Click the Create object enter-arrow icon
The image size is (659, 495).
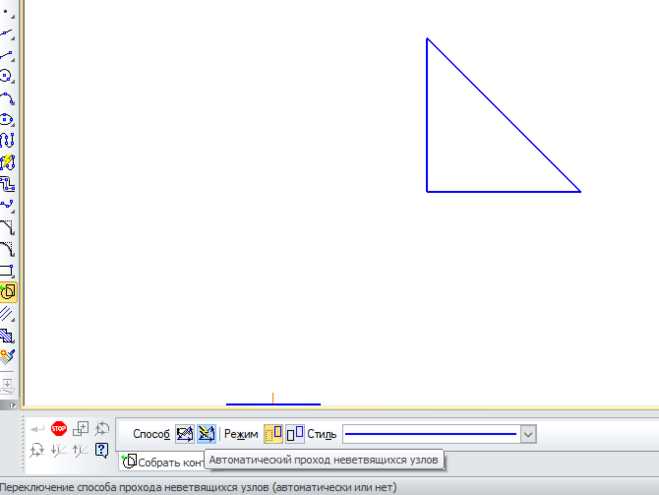coord(37,429)
